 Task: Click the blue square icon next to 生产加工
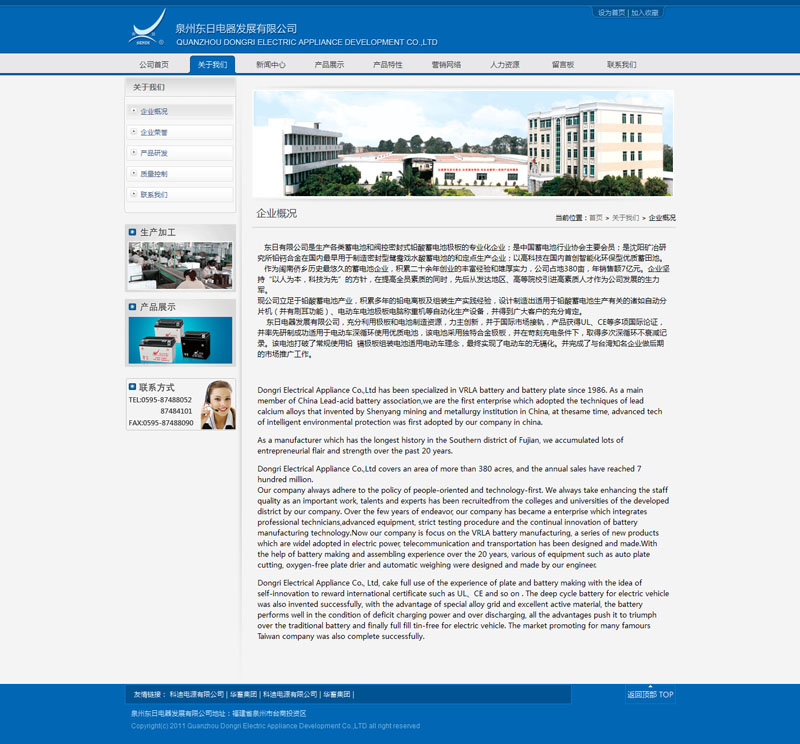(x=133, y=232)
